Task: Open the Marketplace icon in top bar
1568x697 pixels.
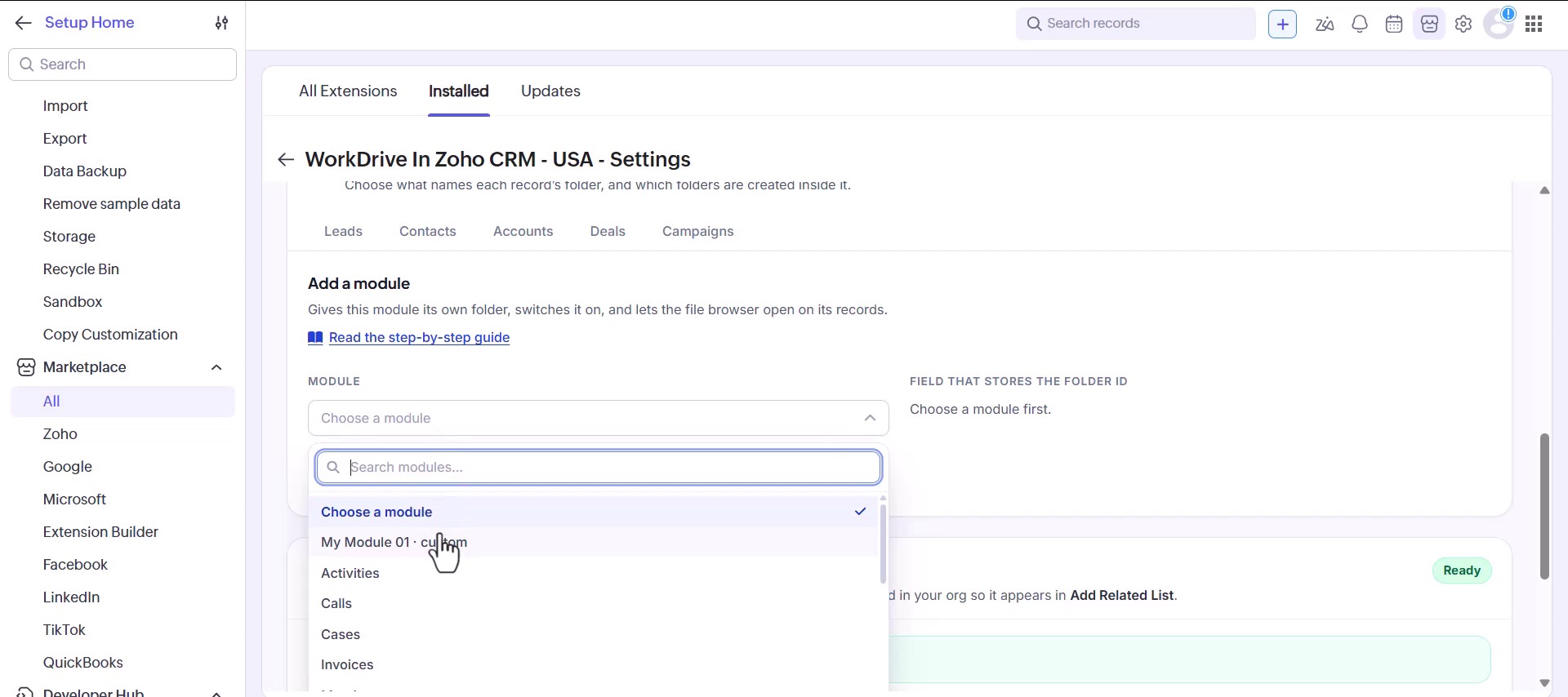Action: point(1429,24)
